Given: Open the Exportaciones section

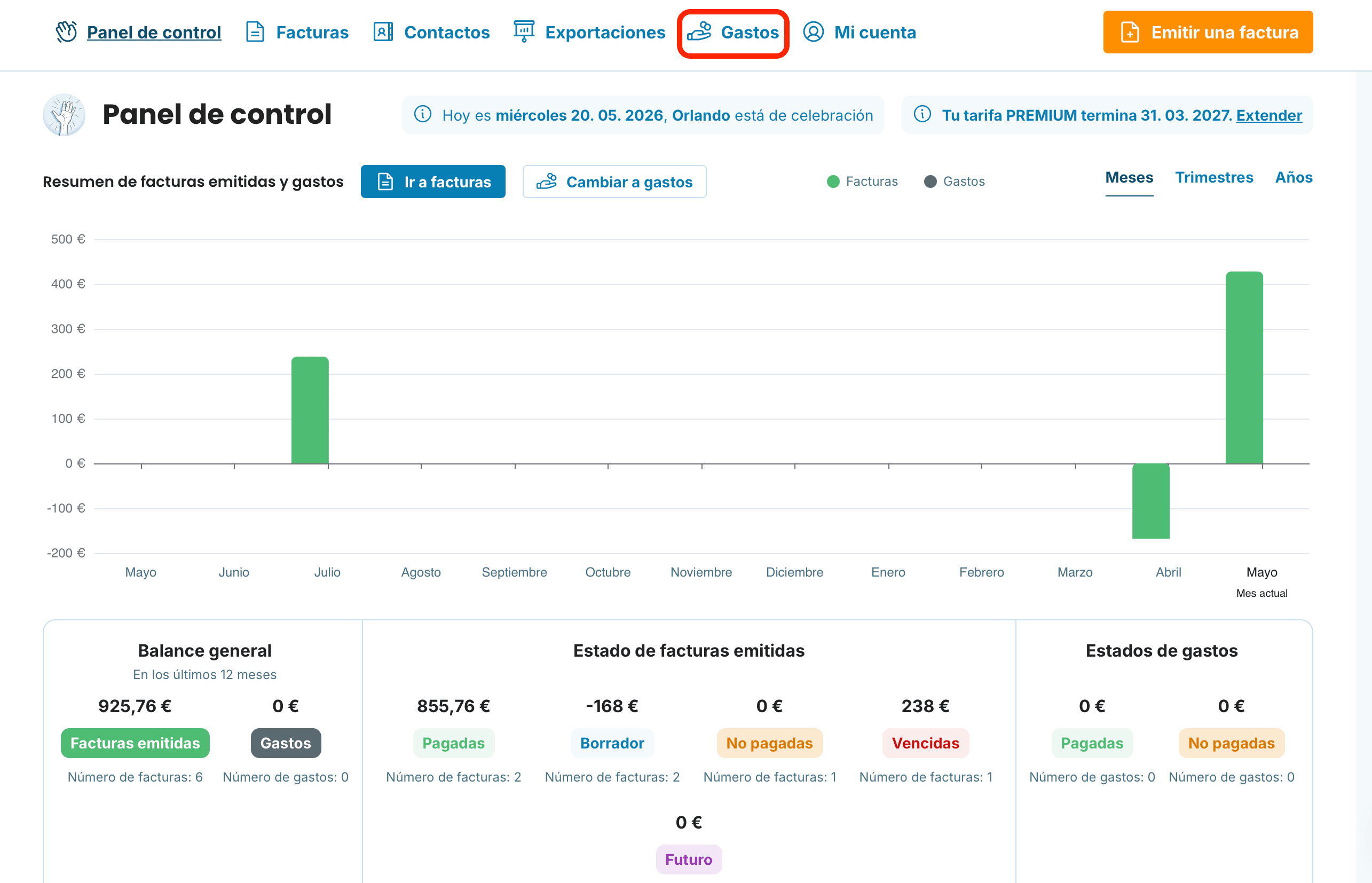Looking at the screenshot, I should (x=605, y=32).
